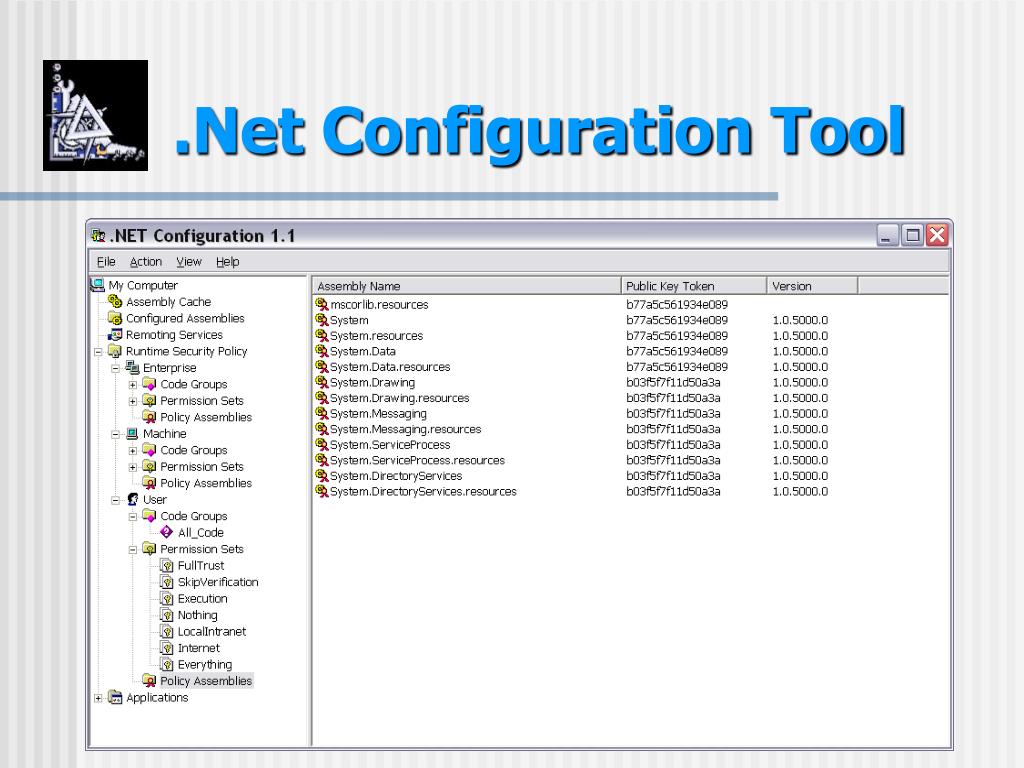Screen dimensions: 1024x768
Task: Expand Code Groups under Machine
Action: (x=133, y=451)
